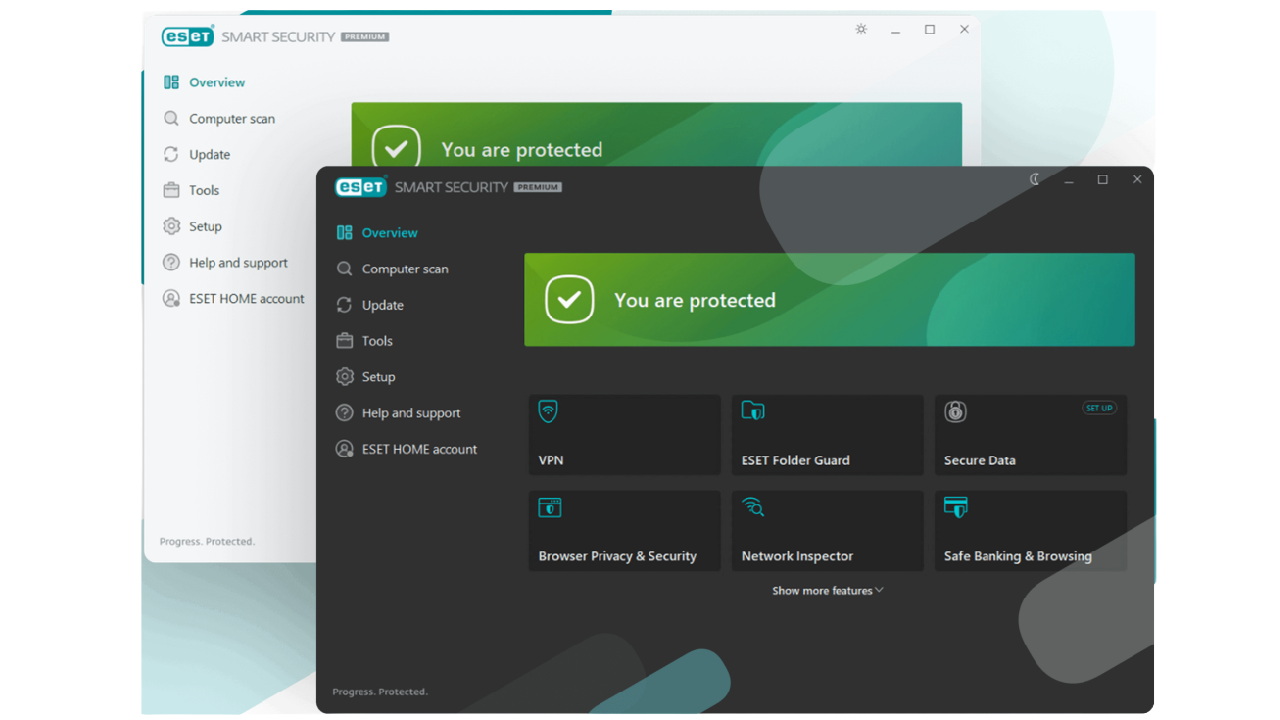The height and width of the screenshot is (720, 1280).
Task: Expand Show more features
Action: [x=827, y=591]
